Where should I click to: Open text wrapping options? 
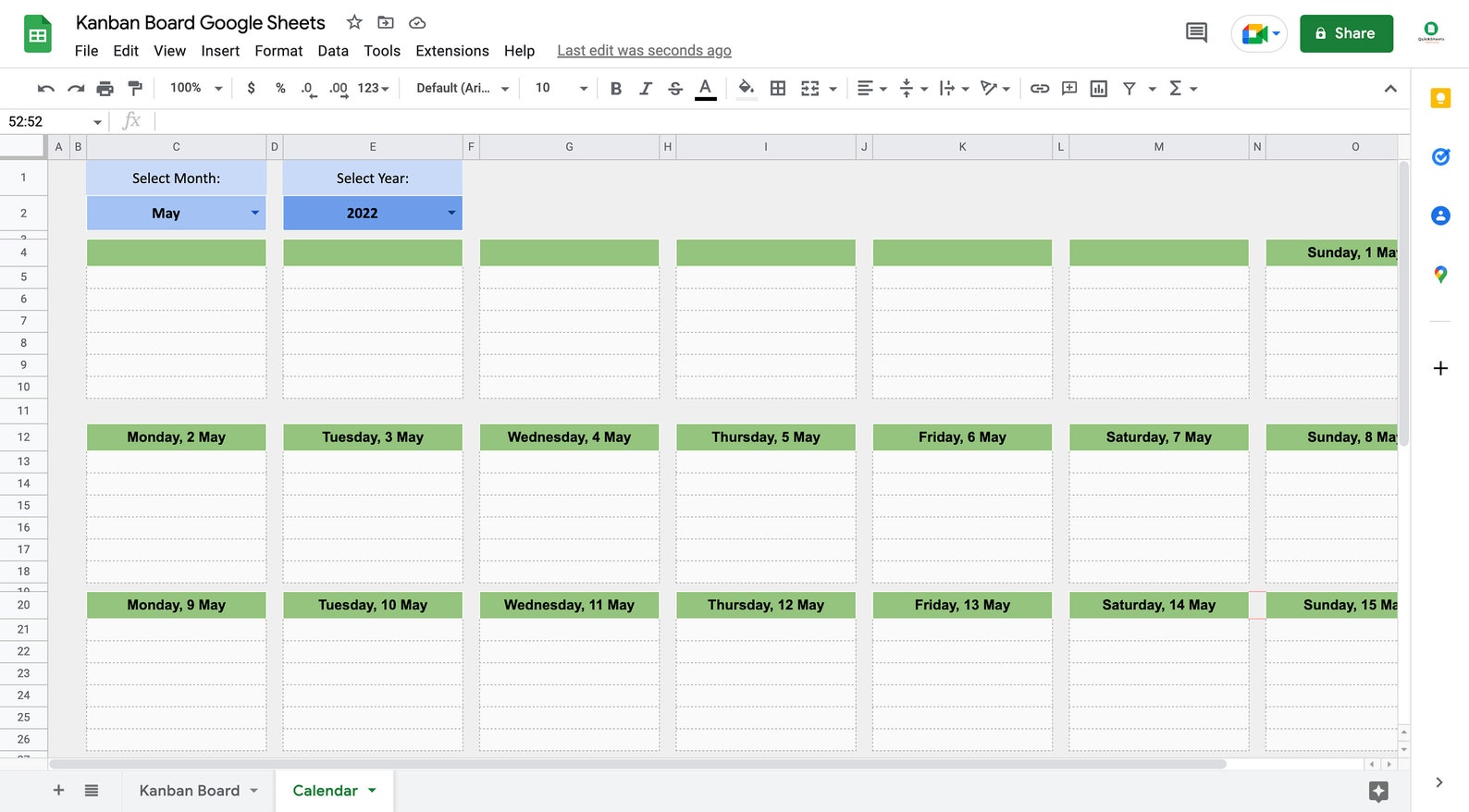(954, 89)
